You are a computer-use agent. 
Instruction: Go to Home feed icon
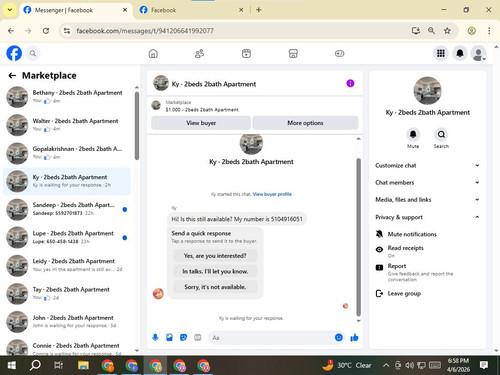(153, 53)
